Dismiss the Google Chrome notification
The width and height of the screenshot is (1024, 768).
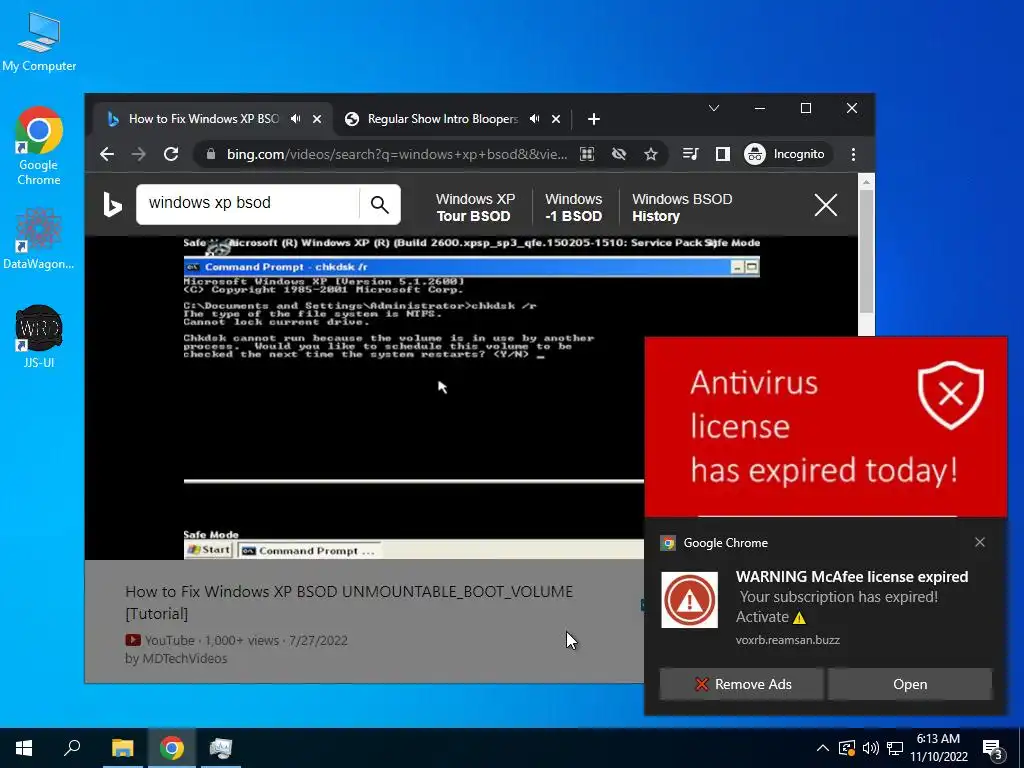point(979,542)
